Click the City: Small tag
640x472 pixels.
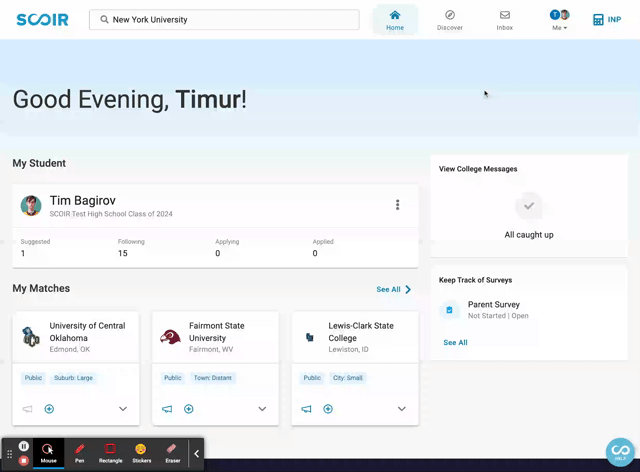click(x=348, y=378)
